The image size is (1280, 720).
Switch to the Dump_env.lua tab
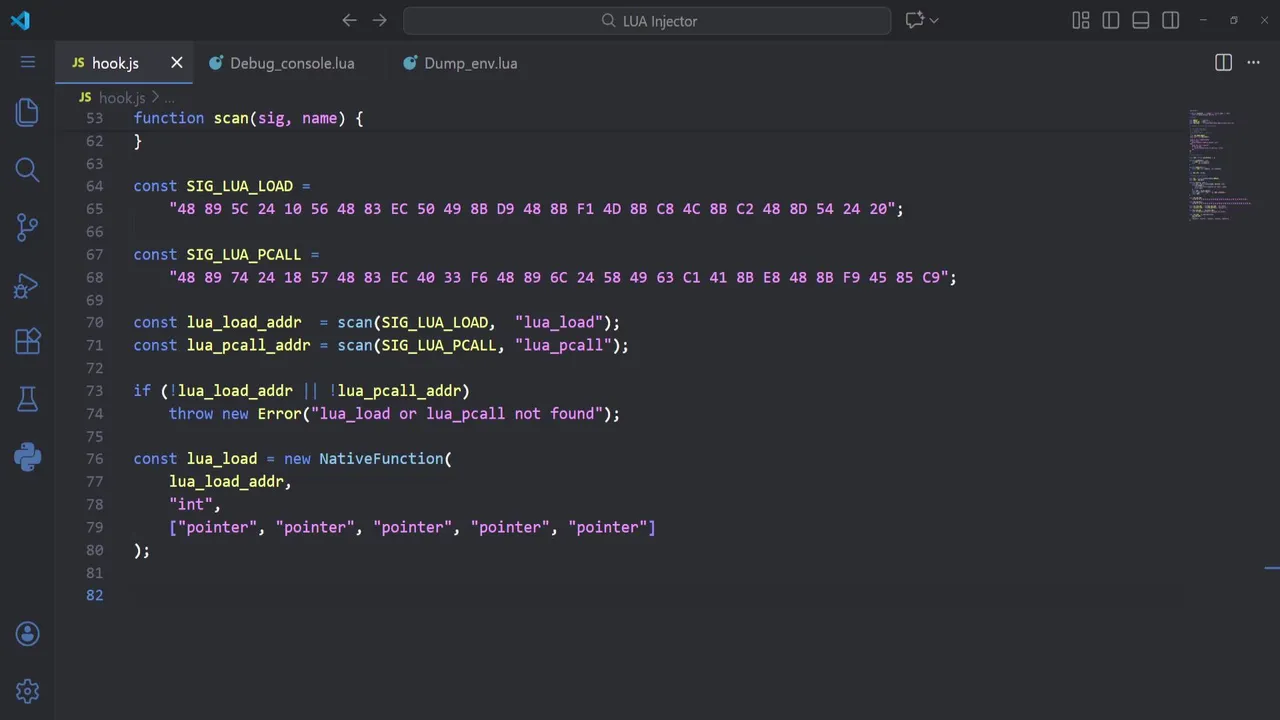(x=470, y=63)
